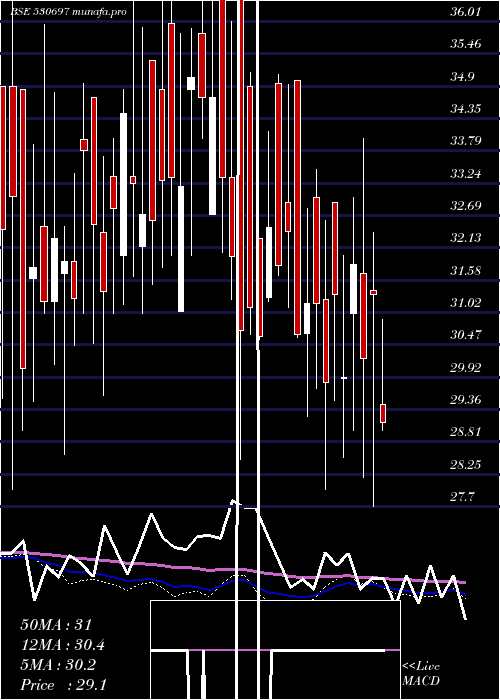
Task: Click the '<<Live MACD' label
Action: pos(421,674)
